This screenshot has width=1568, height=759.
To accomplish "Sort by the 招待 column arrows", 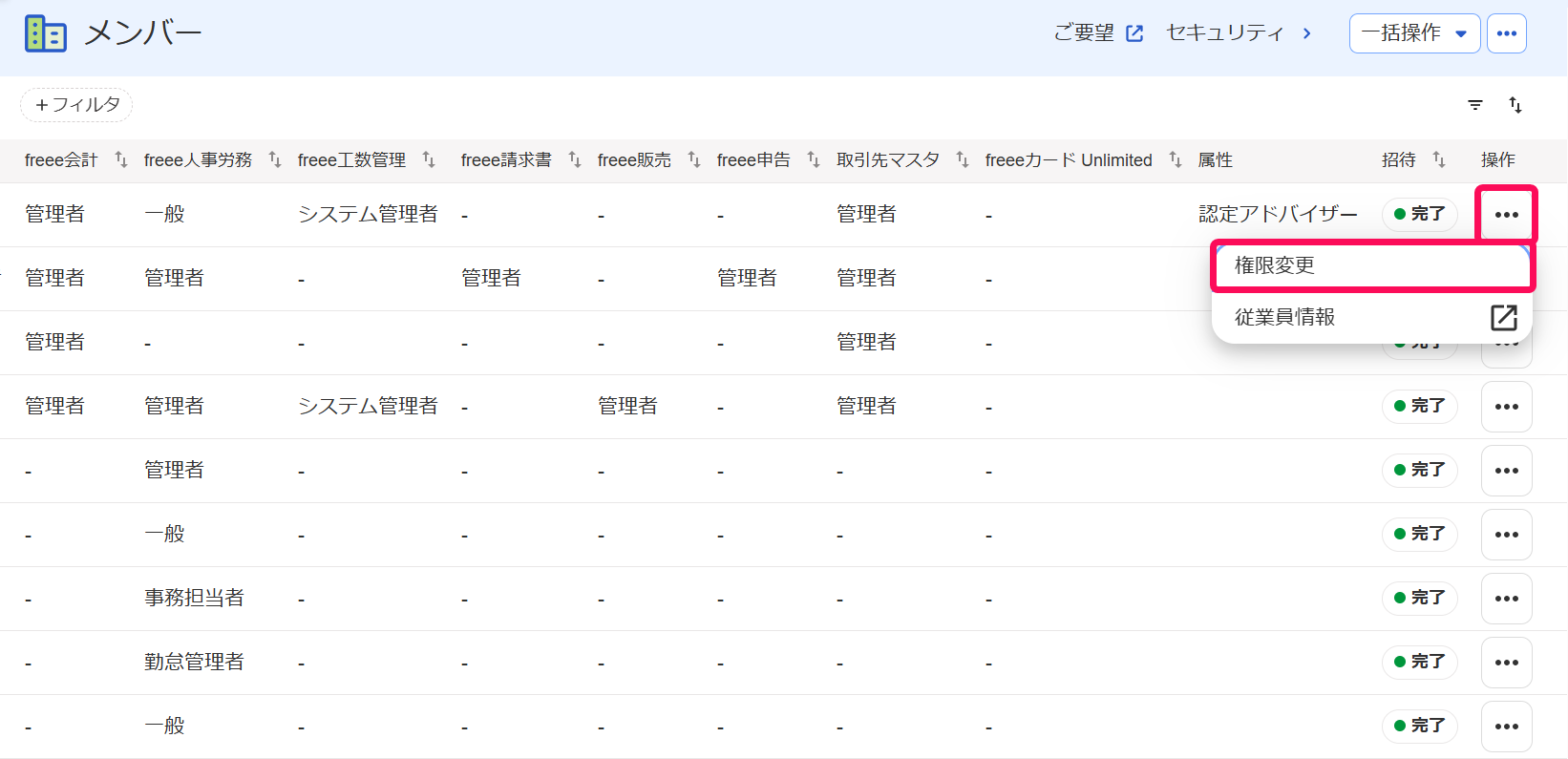I will coord(1439,159).
